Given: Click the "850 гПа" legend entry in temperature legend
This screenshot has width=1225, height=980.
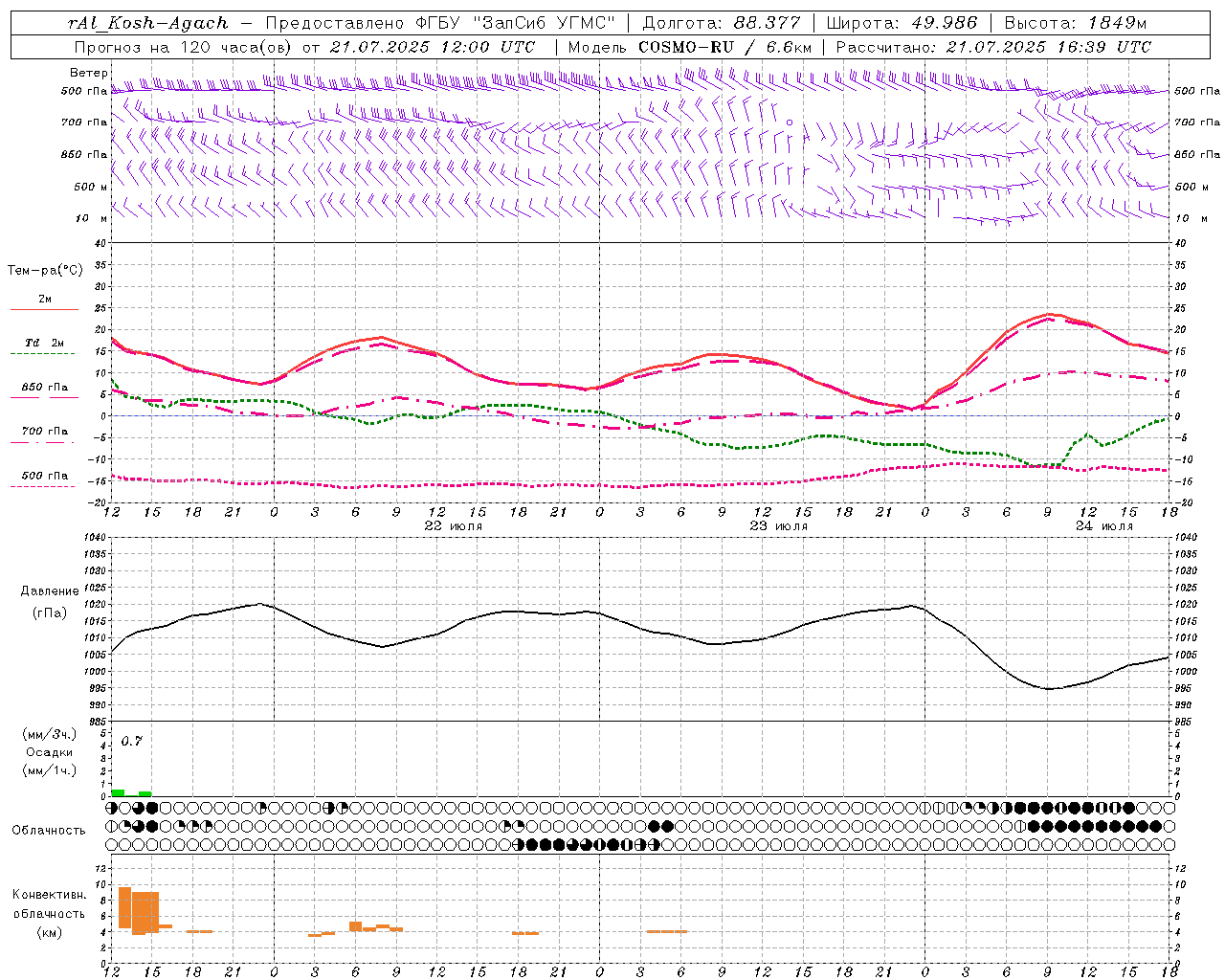Looking at the screenshot, I should [45, 388].
